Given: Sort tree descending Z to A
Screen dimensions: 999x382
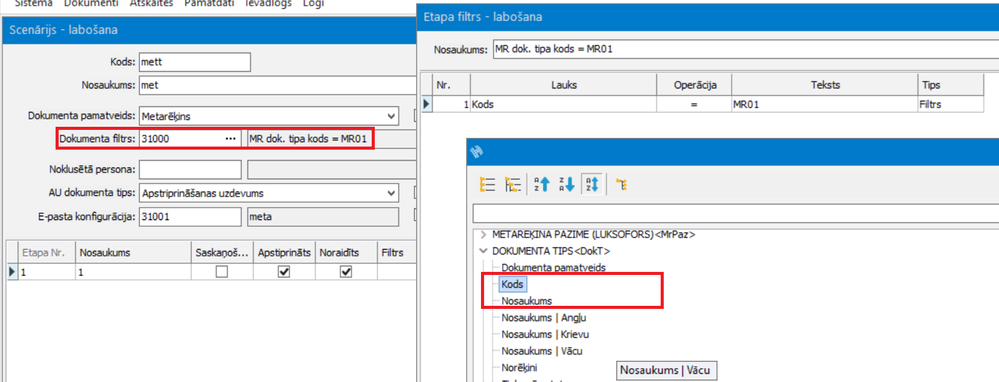Looking at the screenshot, I should point(566,185).
